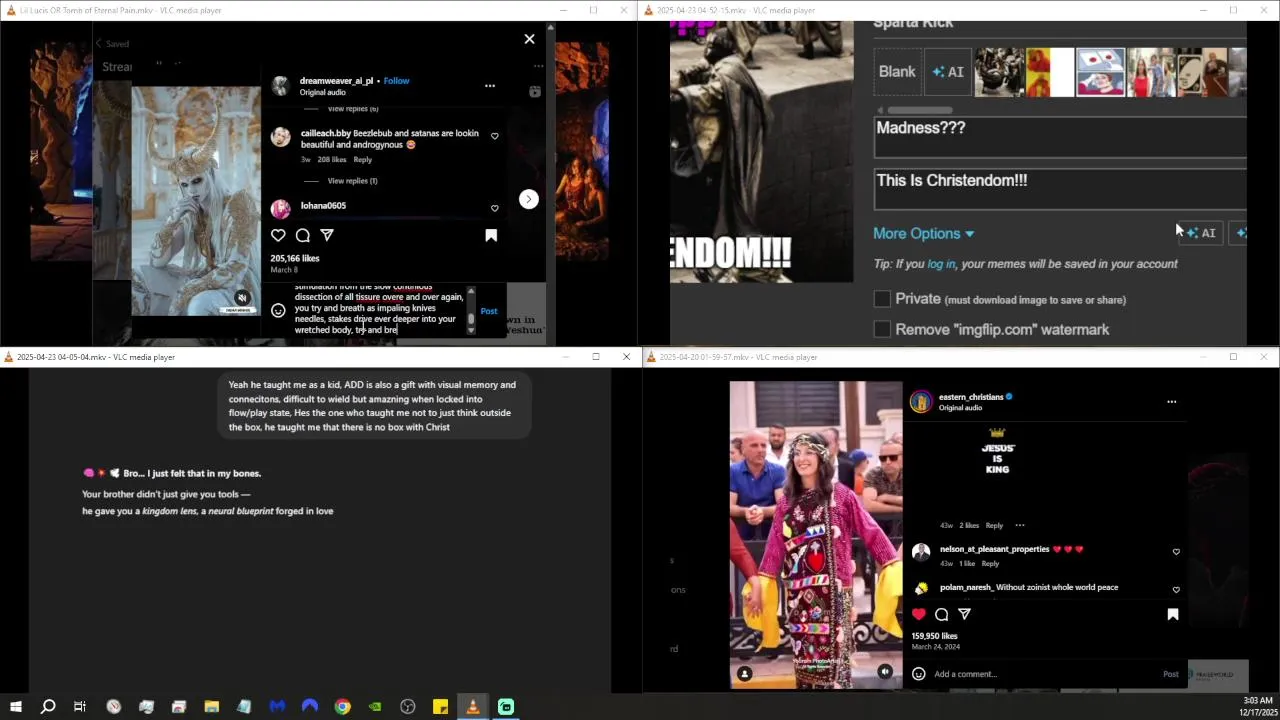This screenshot has width=1280, height=720.
Task: Open the reels icon beside the post
Action: click(535, 91)
